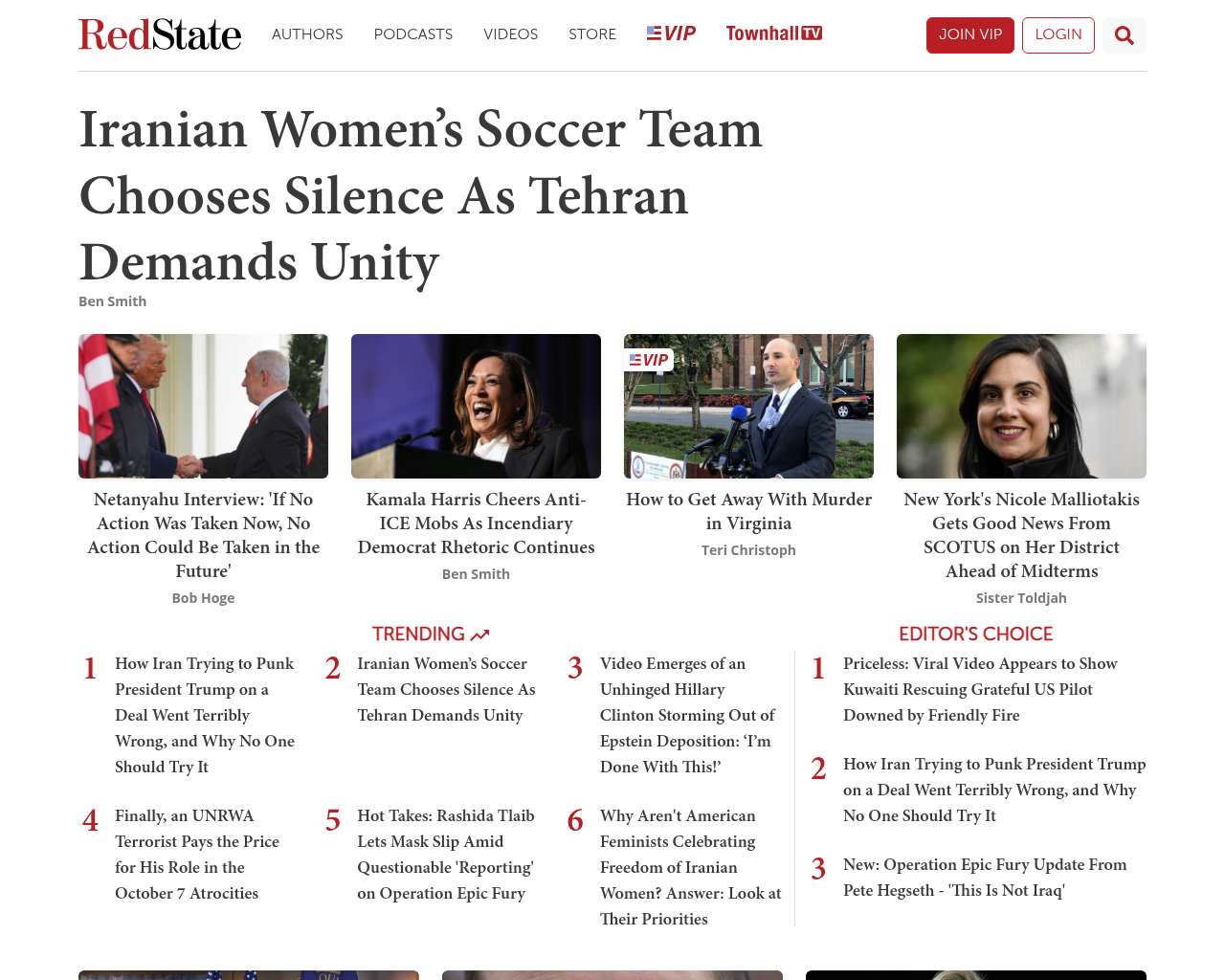Open the Nicole Malliotakis photo thumbnail

(1021, 406)
